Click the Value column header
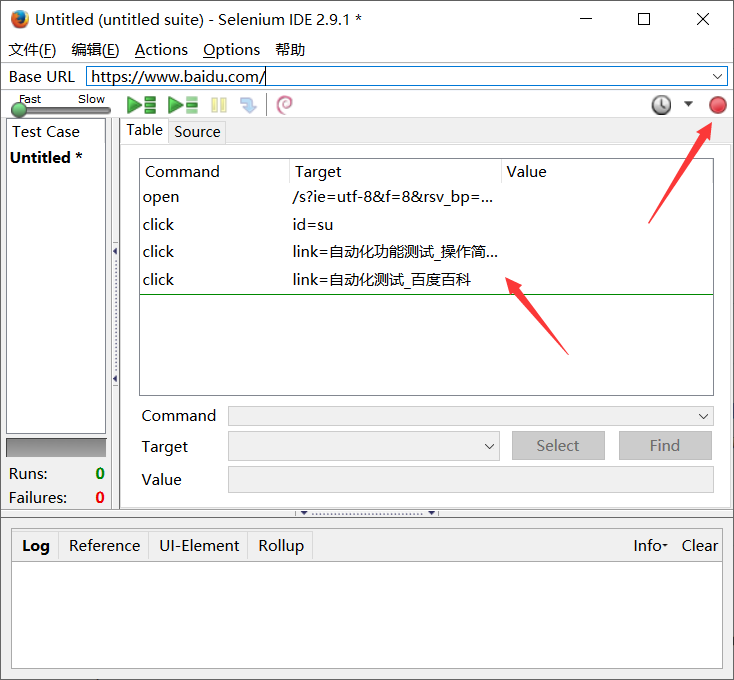The height and width of the screenshot is (680, 734). tap(607, 171)
